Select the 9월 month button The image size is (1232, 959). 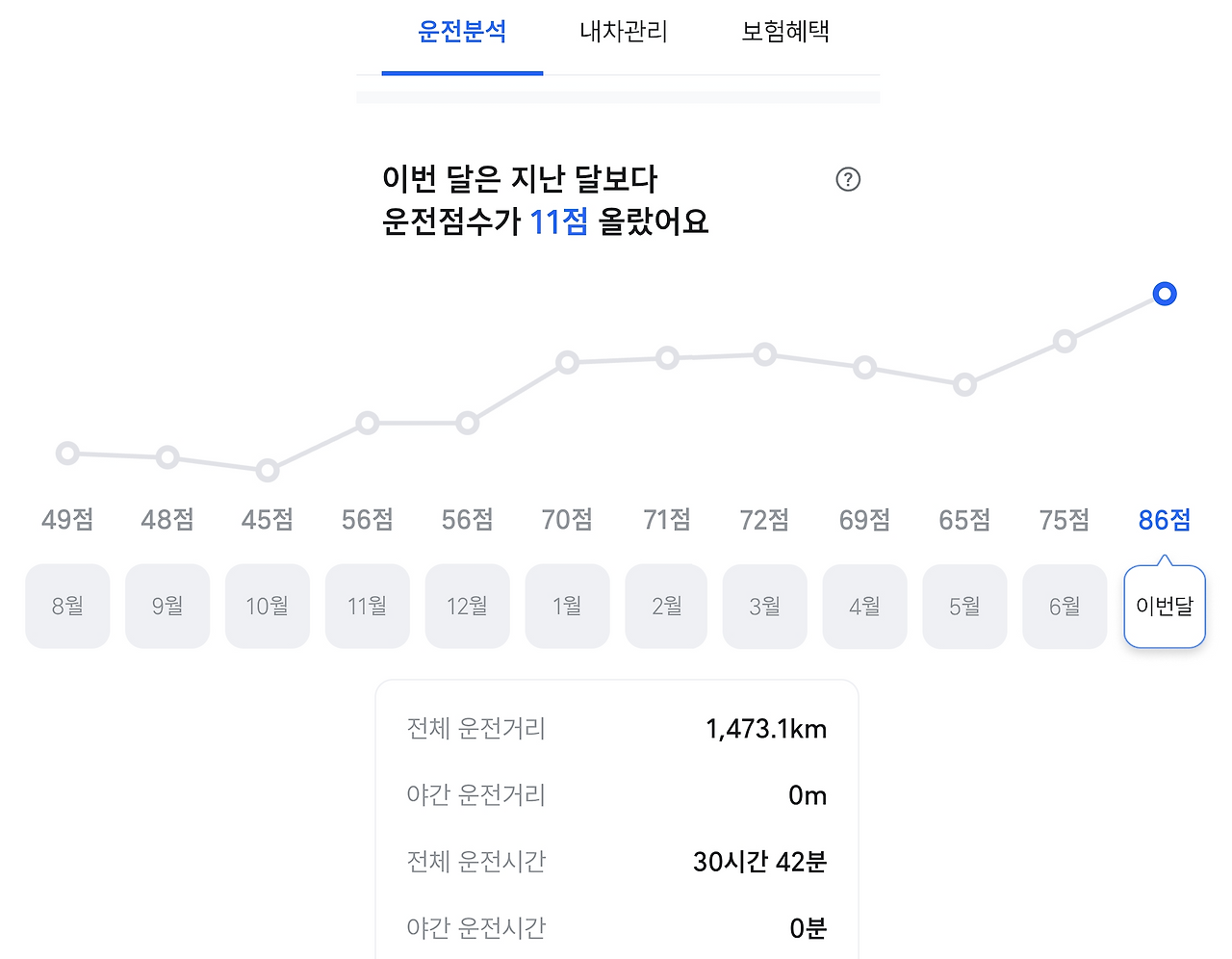pyautogui.click(x=167, y=607)
